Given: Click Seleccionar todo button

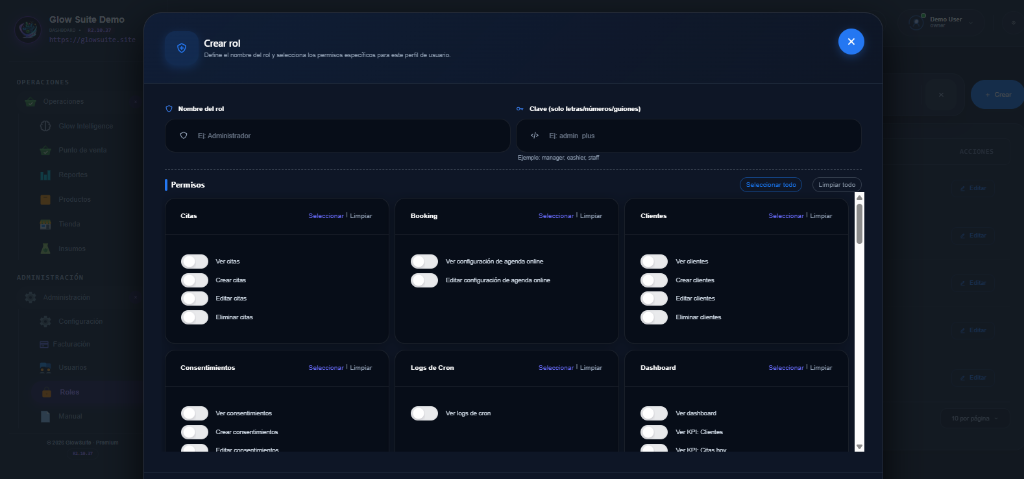Looking at the screenshot, I should (771, 185).
